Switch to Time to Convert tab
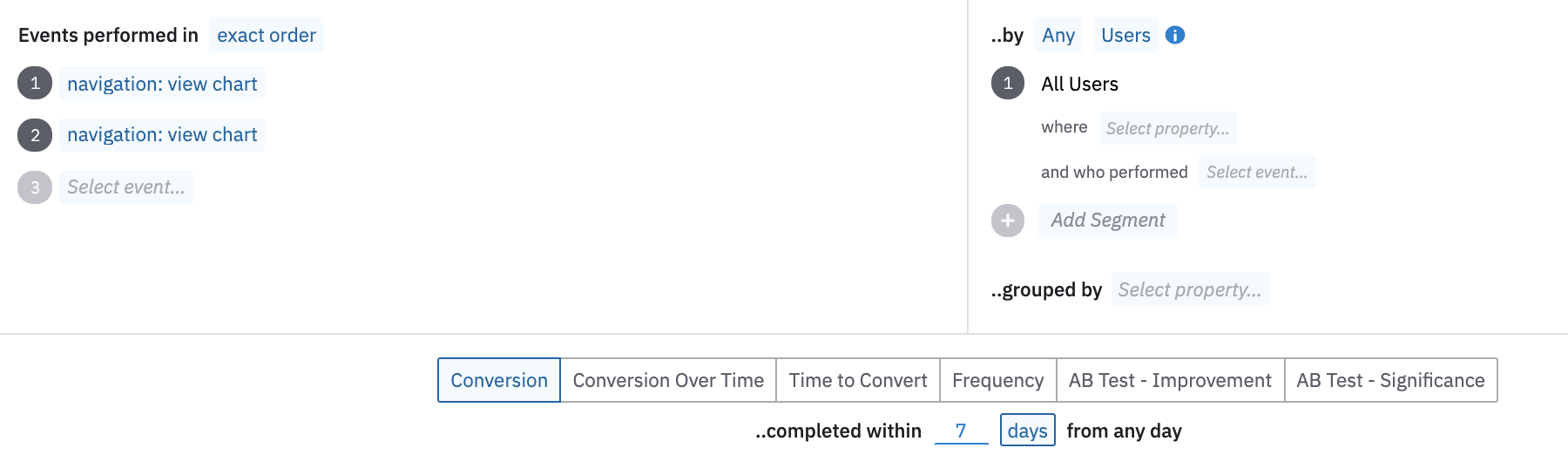The width and height of the screenshot is (1568, 455). (x=857, y=380)
